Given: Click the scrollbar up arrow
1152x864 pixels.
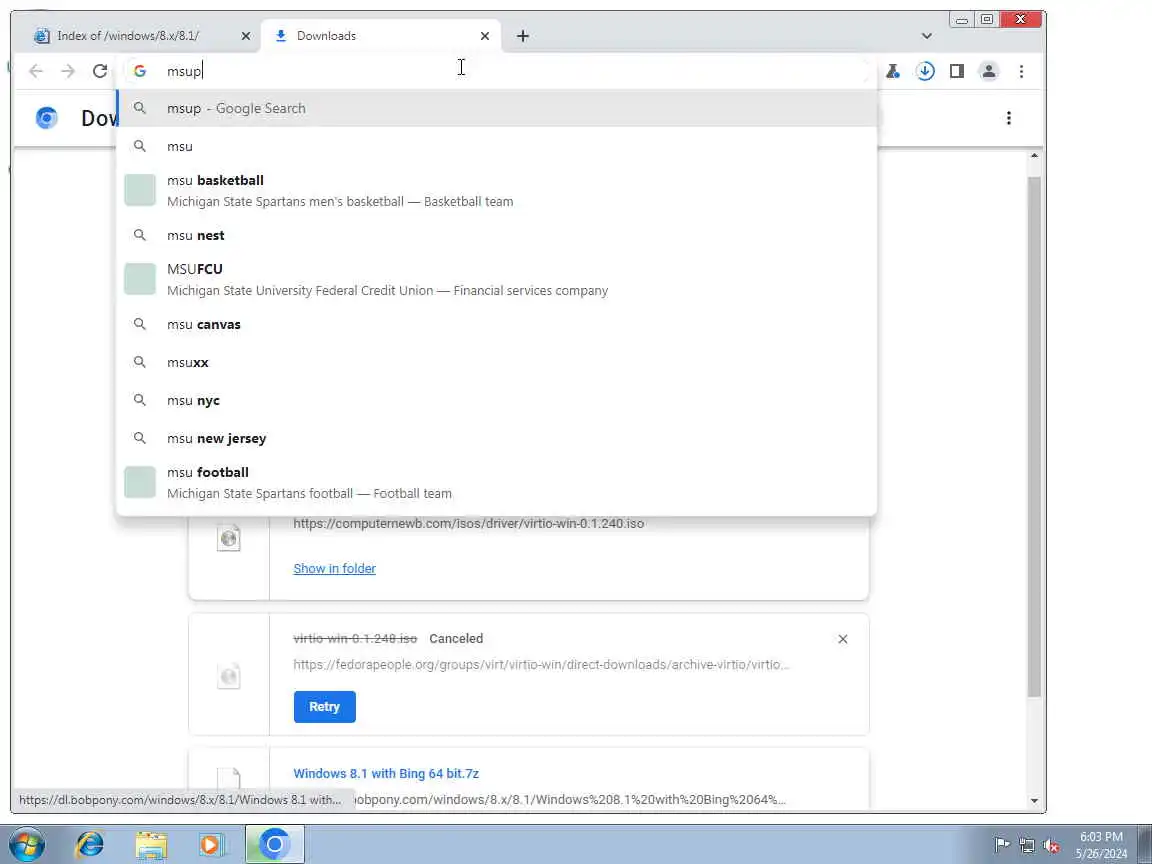Looking at the screenshot, I should coord(1034,156).
